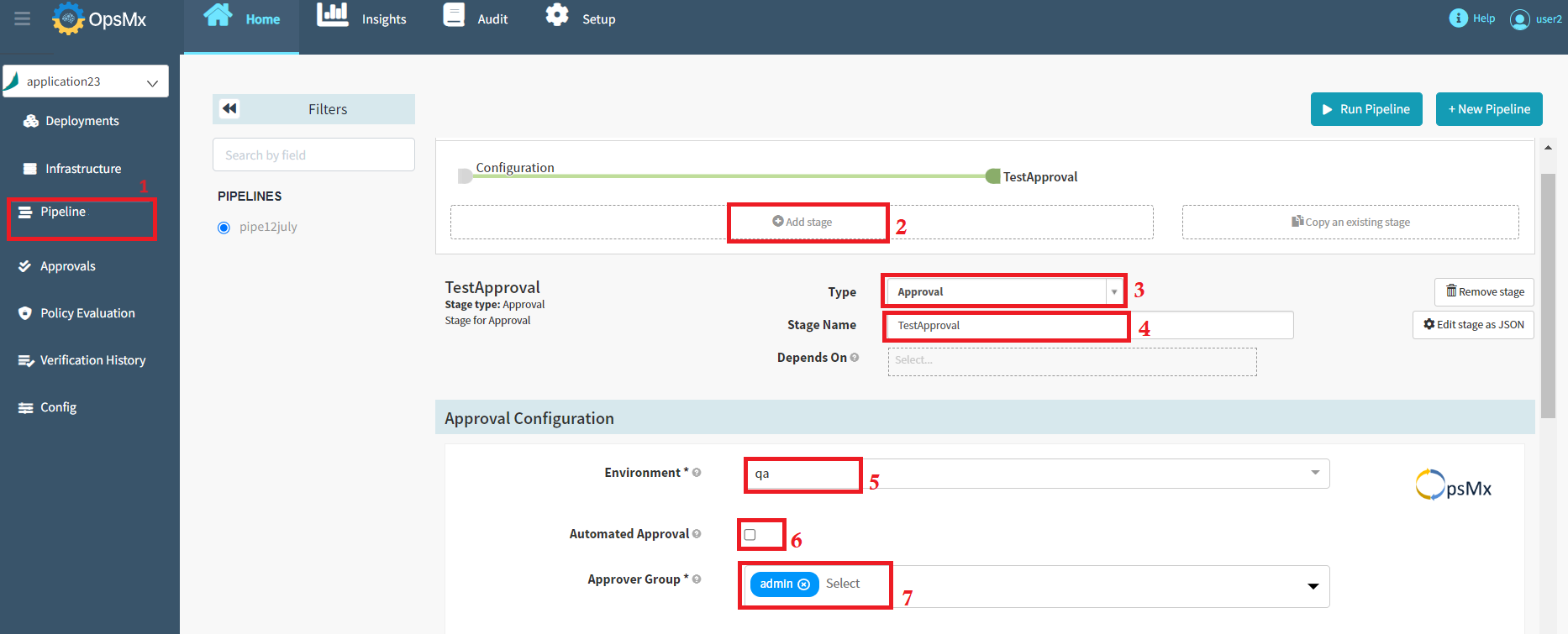The image size is (1568, 634).
Task: Enable the Automated Approval checkbox
Action: click(x=750, y=535)
